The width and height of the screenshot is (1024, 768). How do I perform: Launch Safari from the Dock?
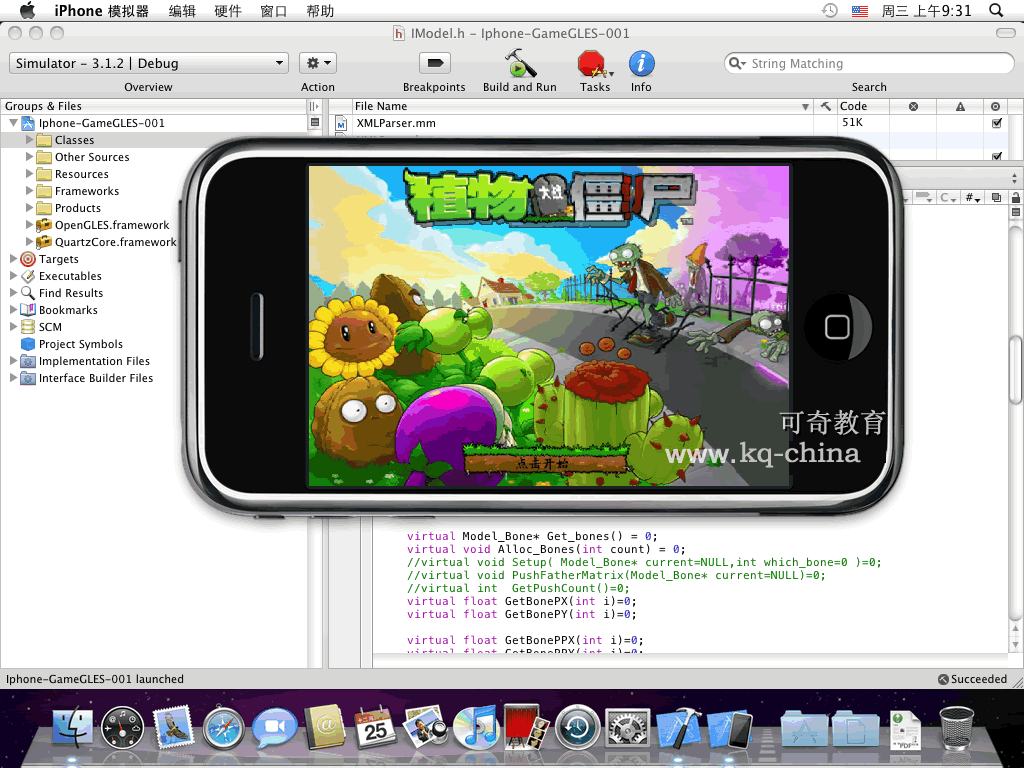223,729
